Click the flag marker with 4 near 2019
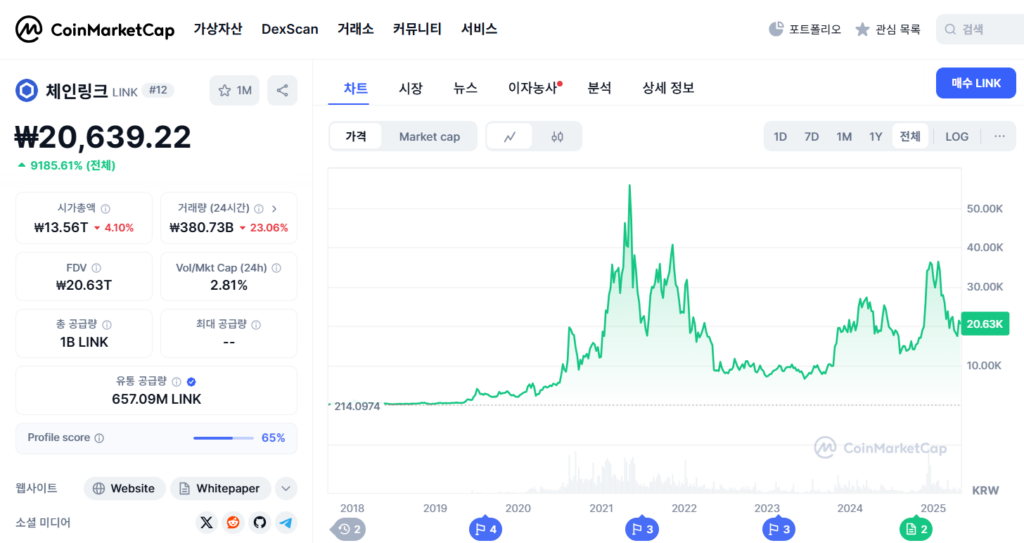This screenshot has width=1024, height=543. [485, 529]
